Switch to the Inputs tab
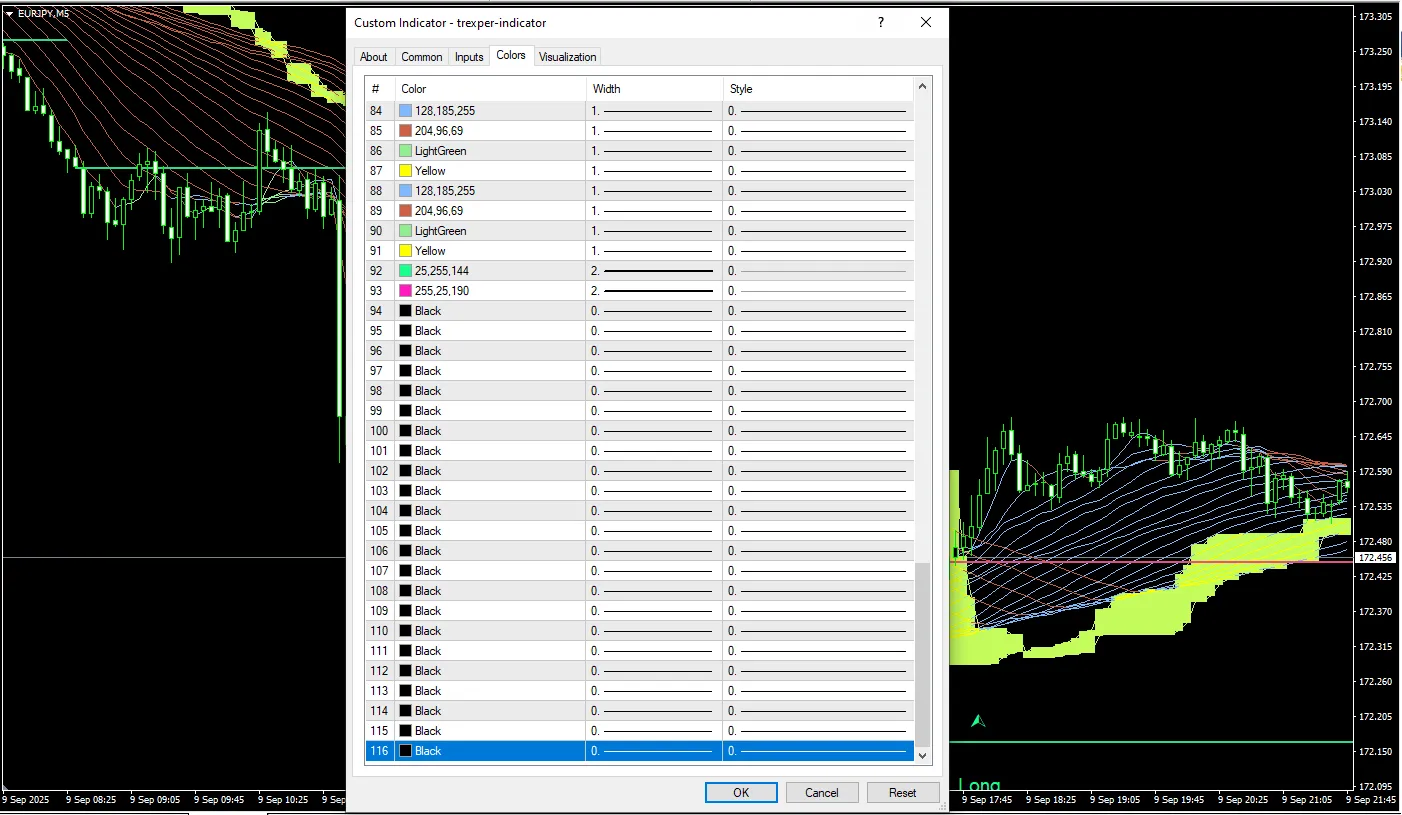The height and width of the screenshot is (815, 1402). [x=469, y=57]
